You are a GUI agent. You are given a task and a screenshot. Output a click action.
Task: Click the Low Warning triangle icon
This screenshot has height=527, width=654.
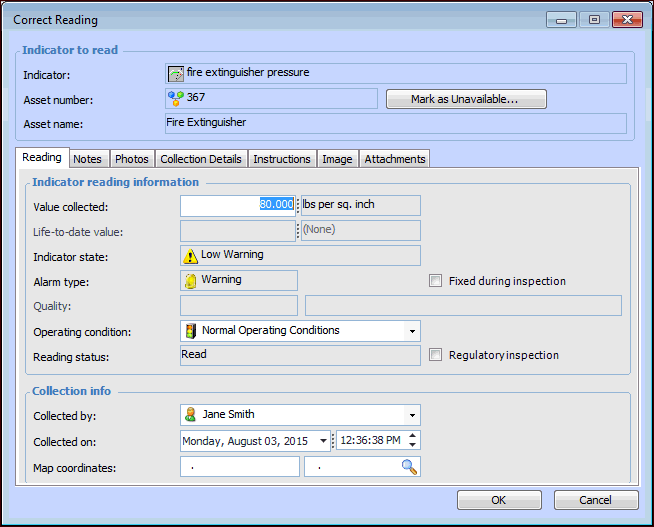point(191,256)
